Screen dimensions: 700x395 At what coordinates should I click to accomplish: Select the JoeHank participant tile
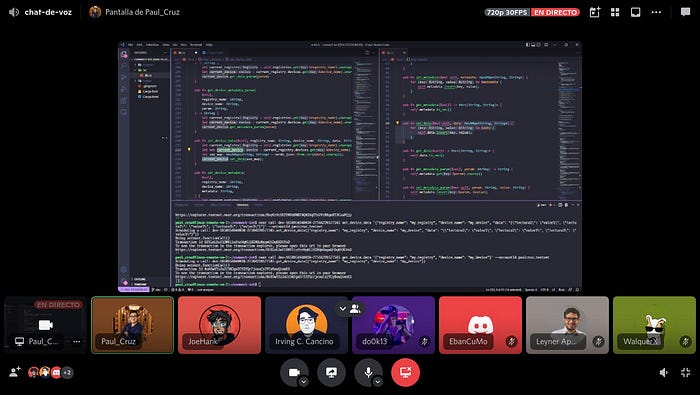click(x=219, y=325)
